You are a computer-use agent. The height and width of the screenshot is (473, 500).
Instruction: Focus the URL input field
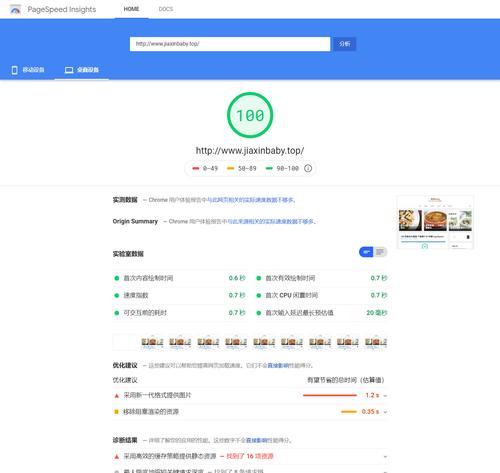(230, 44)
